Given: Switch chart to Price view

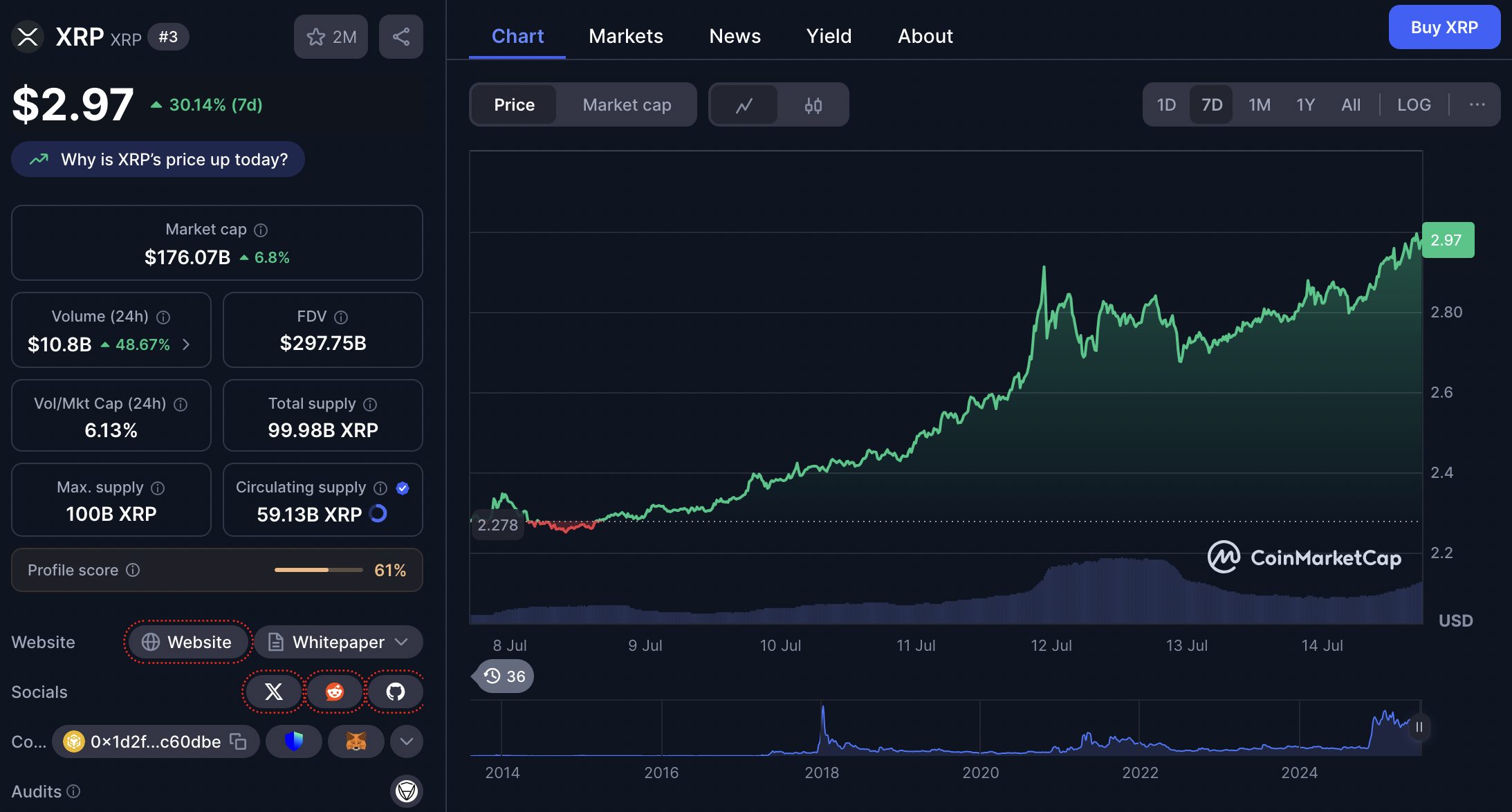Looking at the screenshot, I should [x=514, y=104].
